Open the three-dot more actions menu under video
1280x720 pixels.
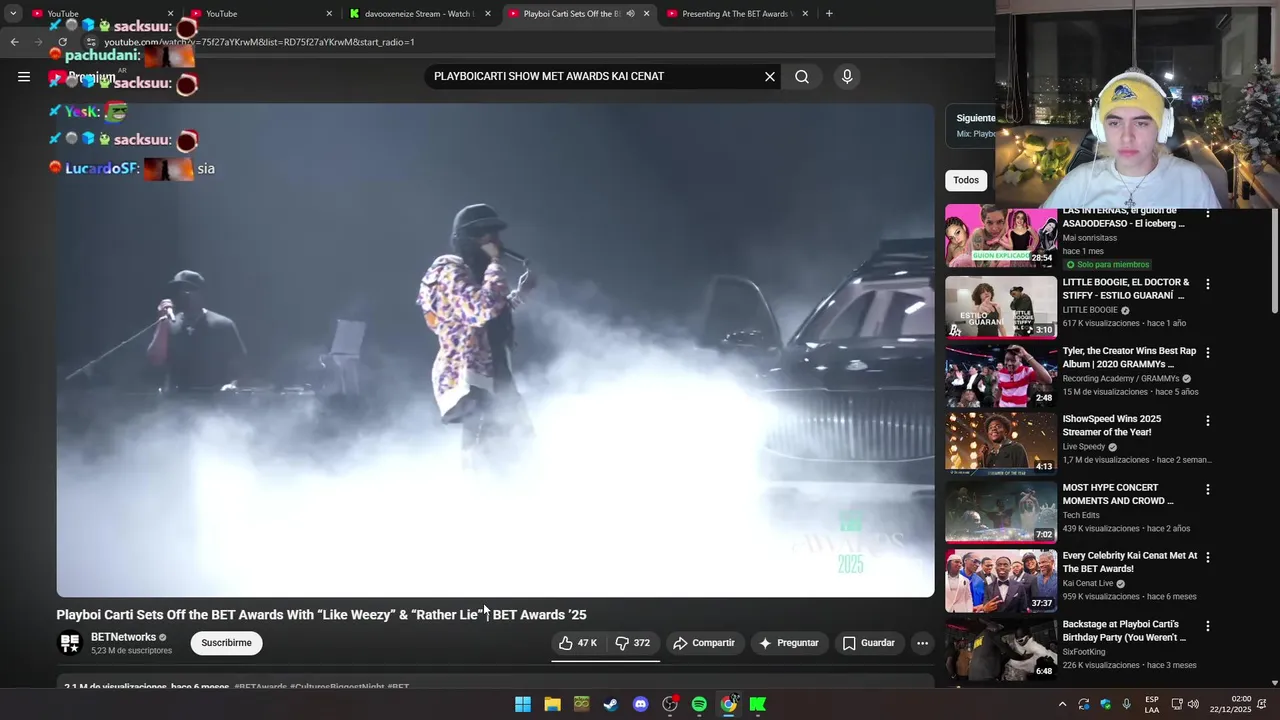(922, 643)
